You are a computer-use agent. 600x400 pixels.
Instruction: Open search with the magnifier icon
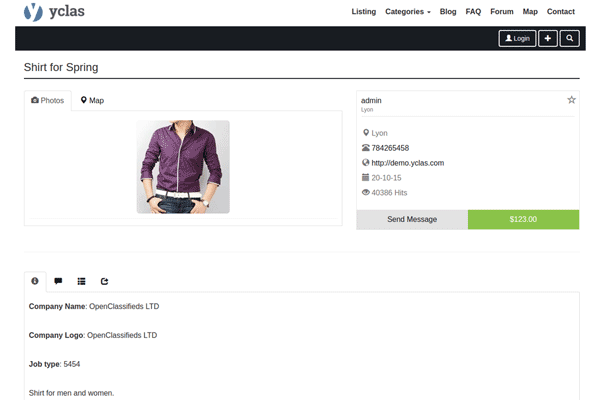(570, 38)
